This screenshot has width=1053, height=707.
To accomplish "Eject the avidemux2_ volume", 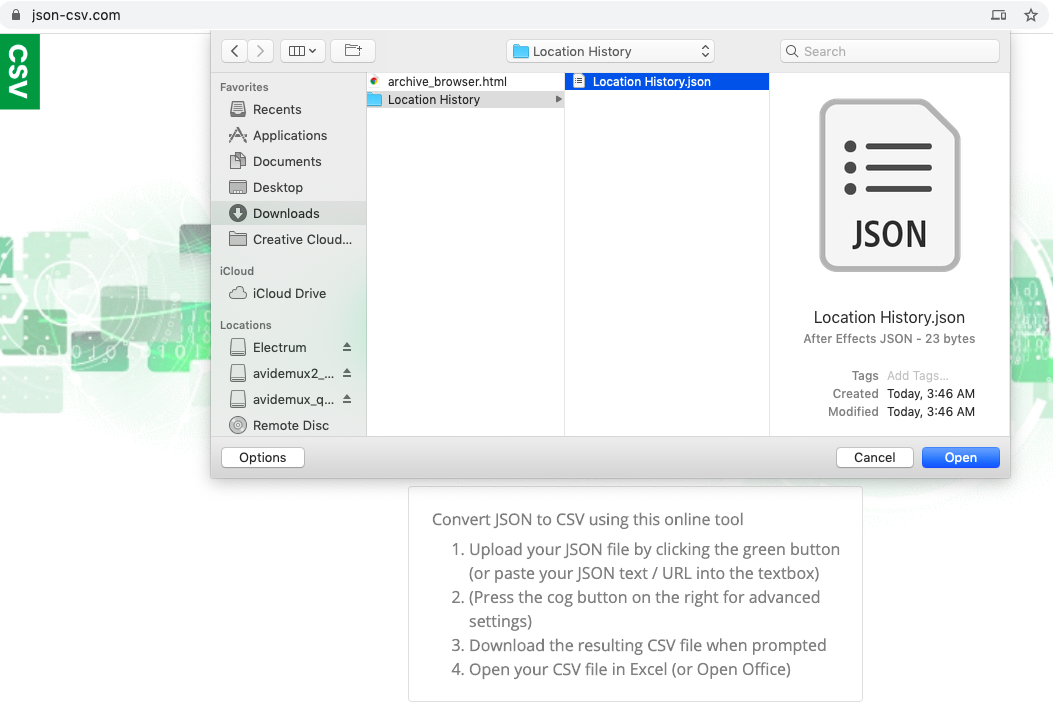I will (x=347, y=373).
